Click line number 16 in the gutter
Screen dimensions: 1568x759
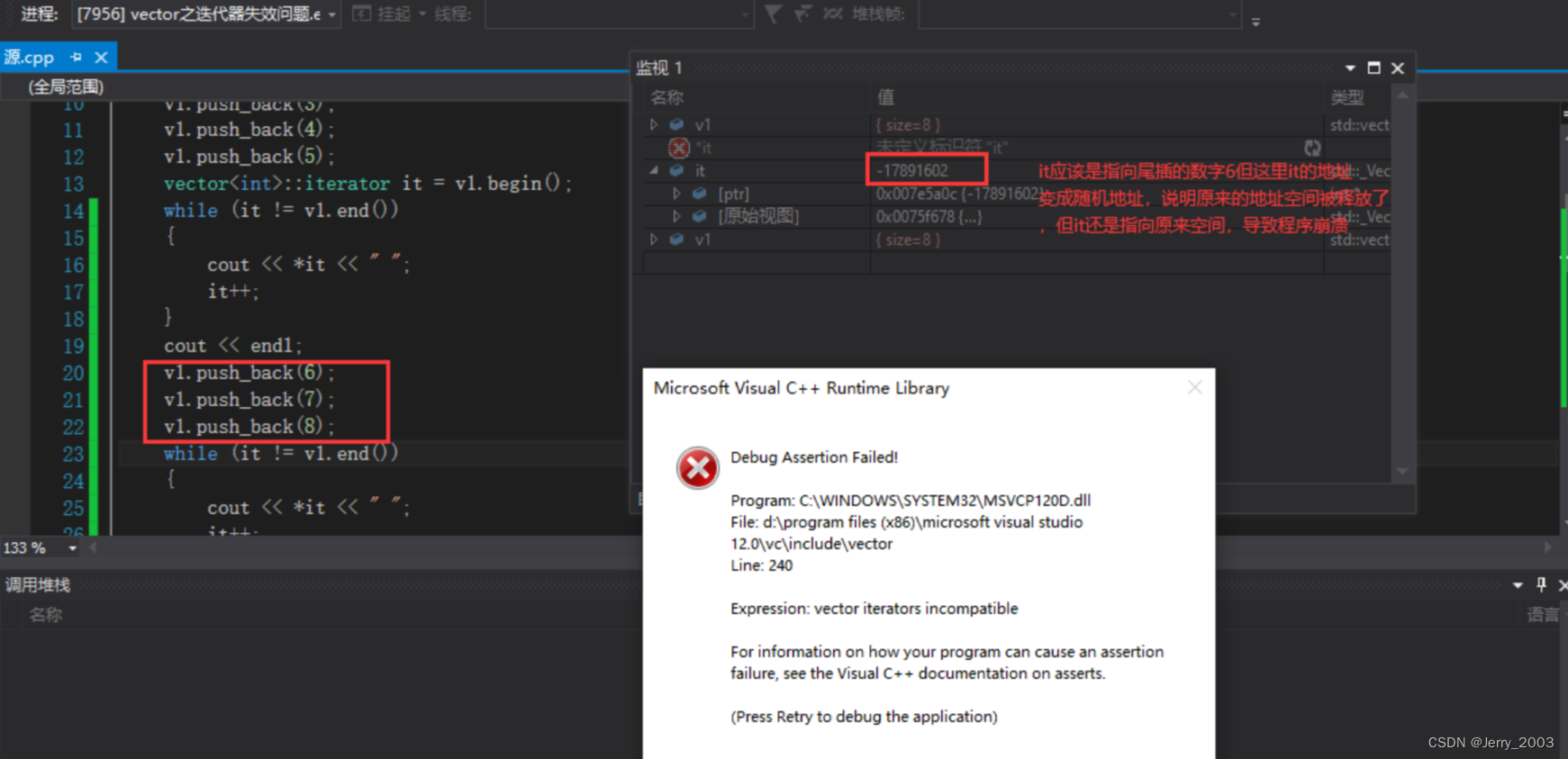pos(73,265)
